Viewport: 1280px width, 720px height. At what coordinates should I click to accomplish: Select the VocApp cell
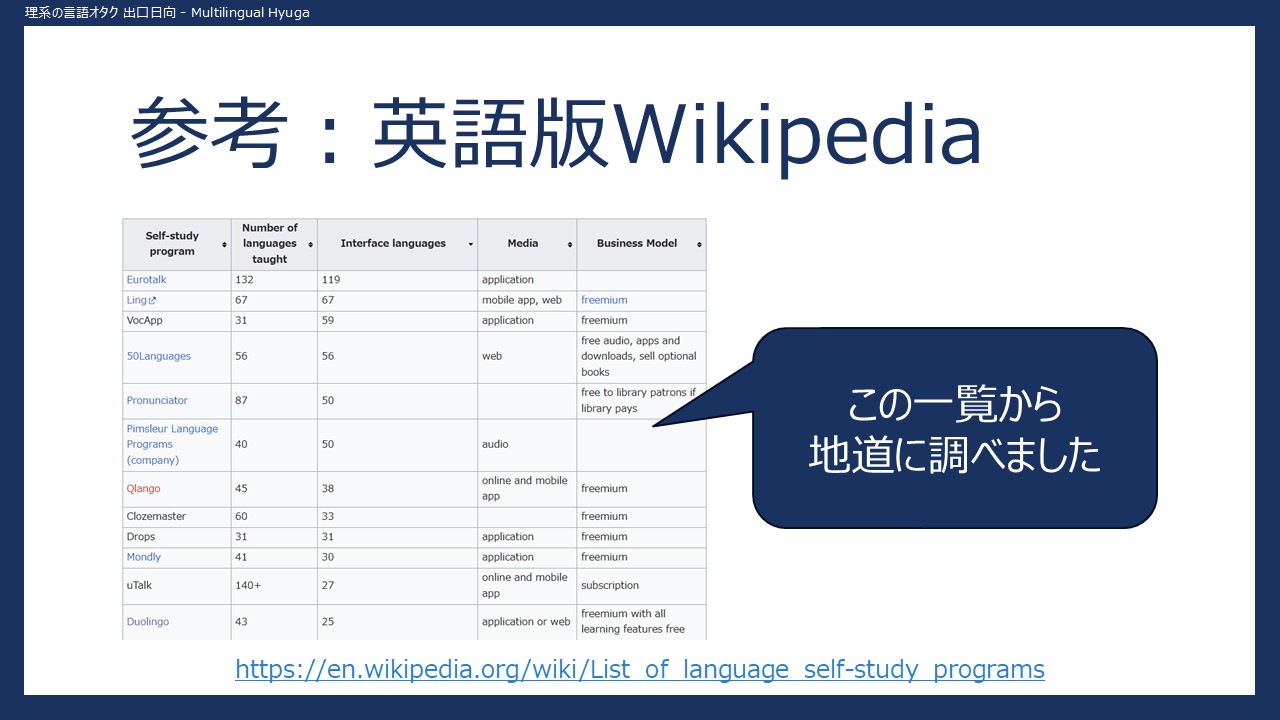(x=176, y=321)
